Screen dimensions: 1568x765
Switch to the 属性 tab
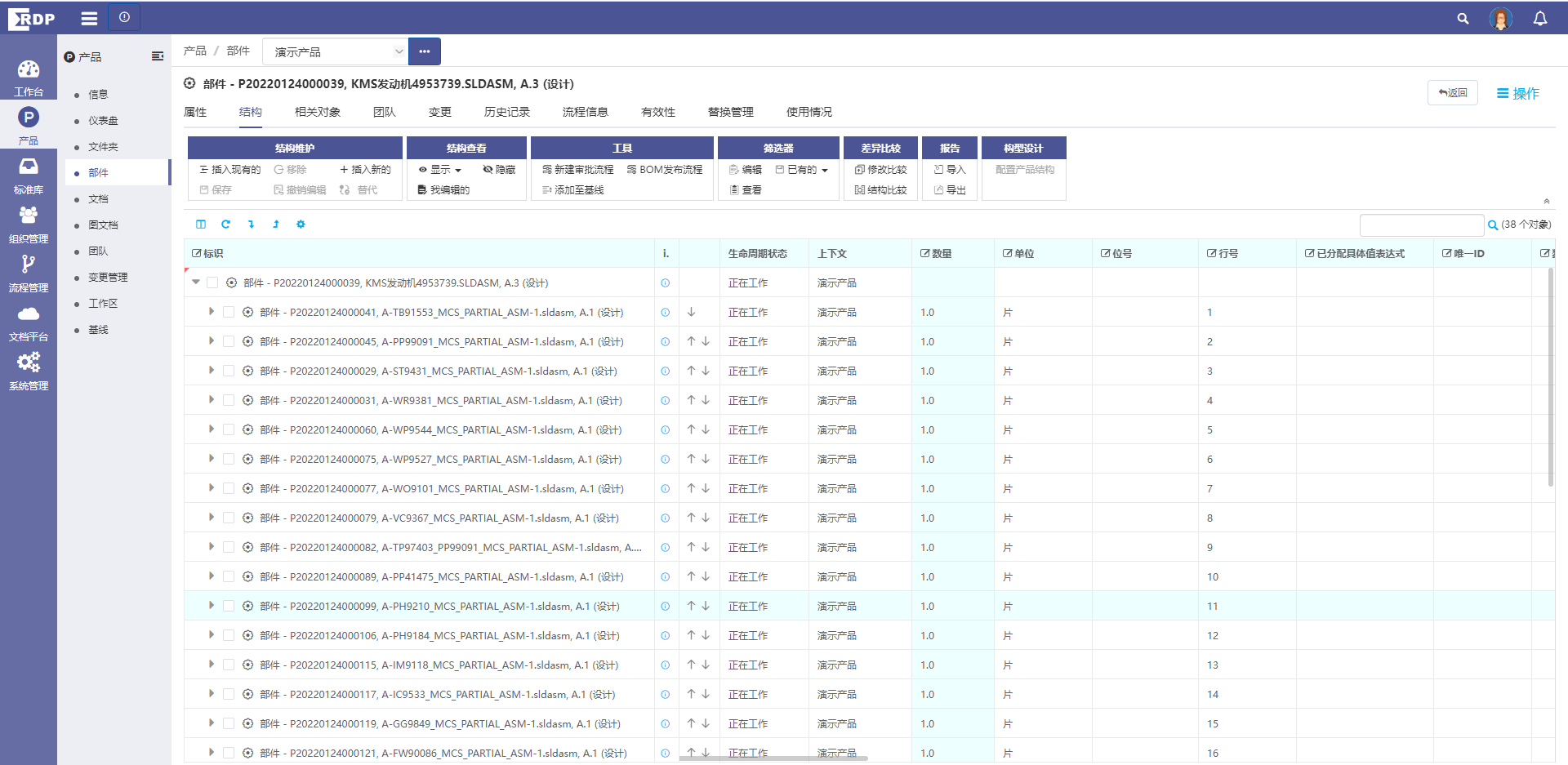[x=195, y=112]
